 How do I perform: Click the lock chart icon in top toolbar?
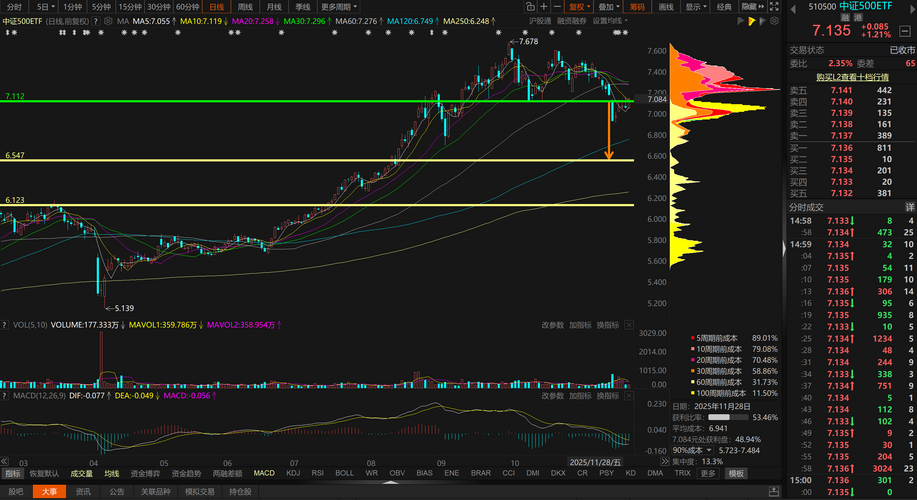click(x=530, y=7)
